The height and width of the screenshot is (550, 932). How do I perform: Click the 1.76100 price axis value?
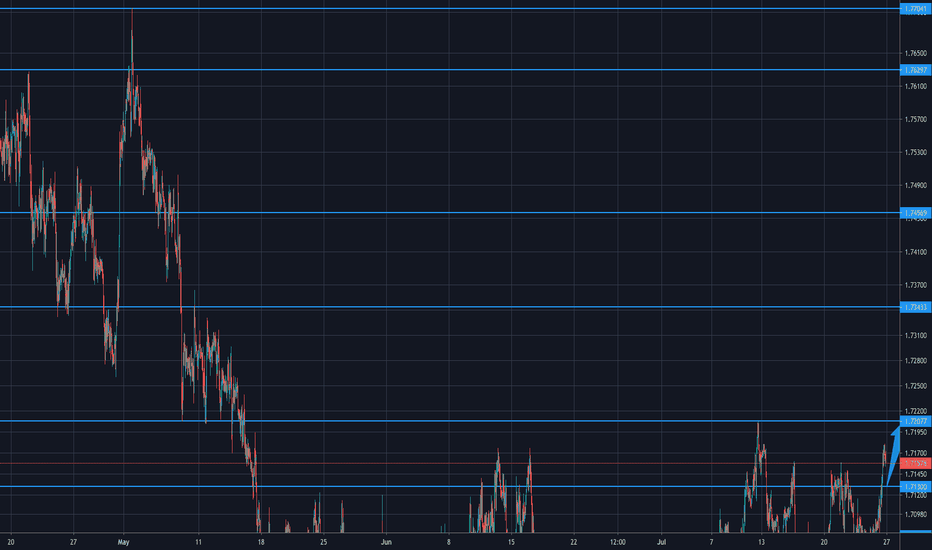pyautogui.click(x=915, y=86)
